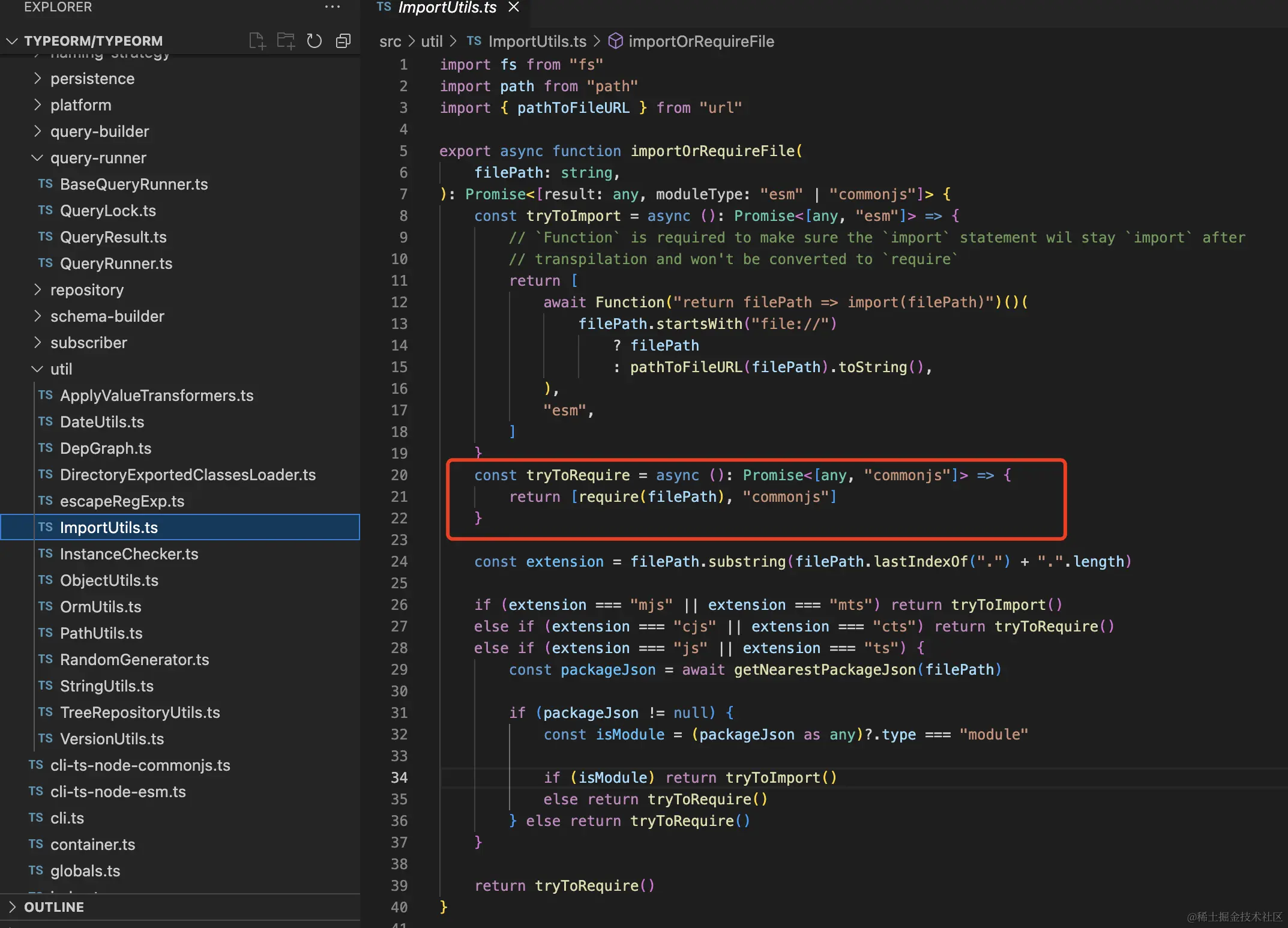The image size is (1288, 928).
Task: Click line number 20 in the gutter
Action: click(x=399, y=475)
